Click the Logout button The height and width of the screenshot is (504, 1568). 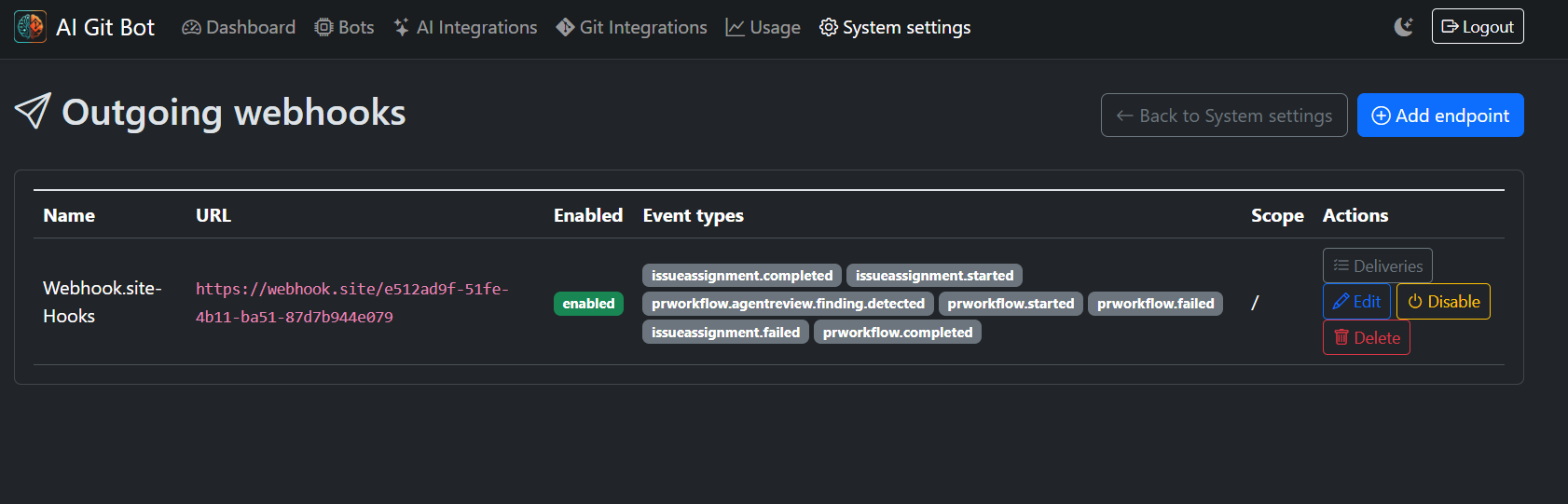pos(1478,26)
